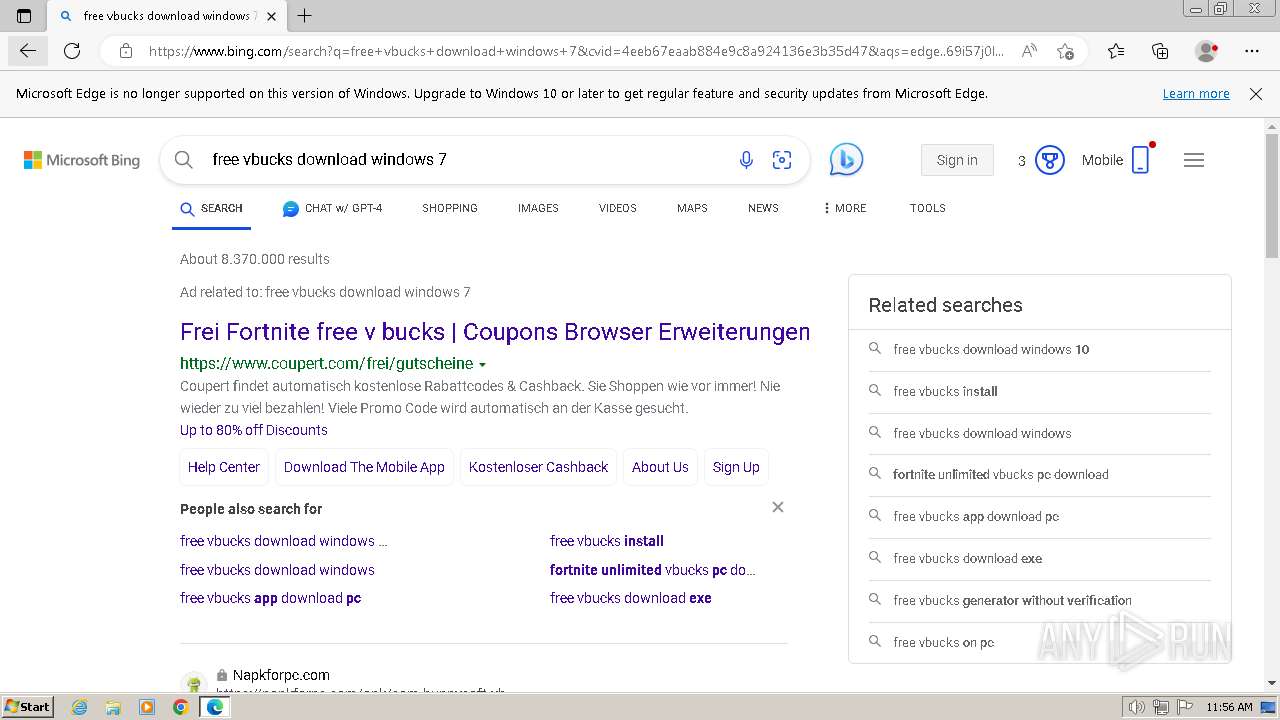
Task: Switch to CHAT w/ GPT-4 tab
Action: coord(332,208)
